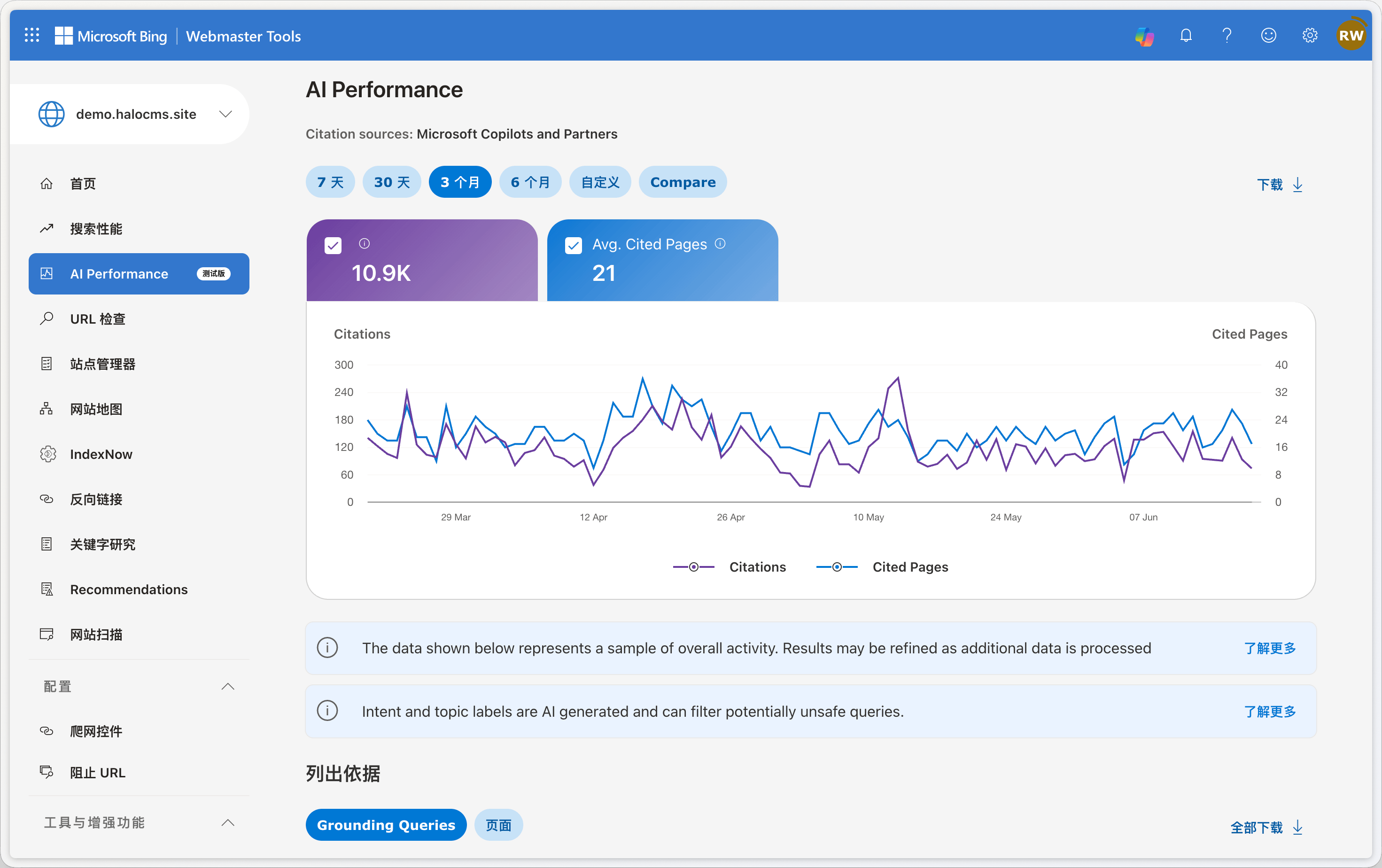Click the globe icon beside demo.halocms.site
Viewport: 1382px width, 868px height.
[x=51, y=114]
